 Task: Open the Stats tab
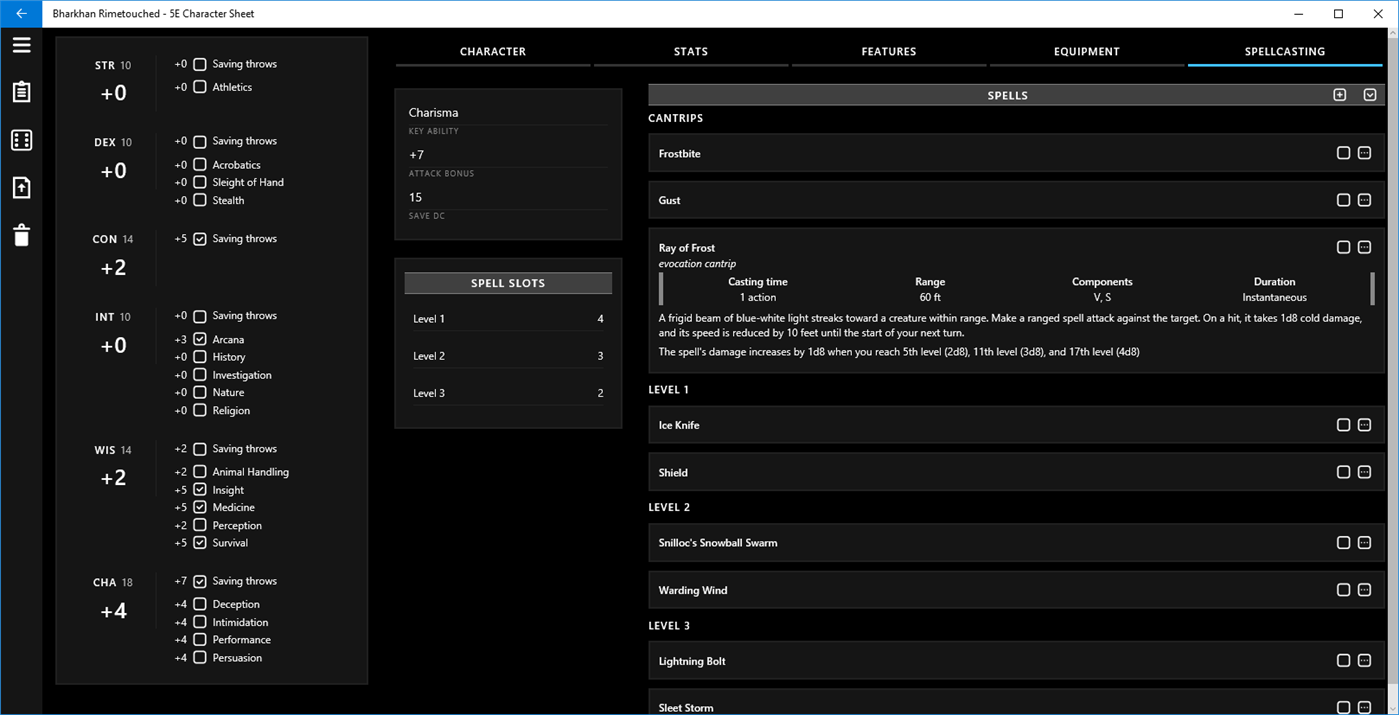690,51
